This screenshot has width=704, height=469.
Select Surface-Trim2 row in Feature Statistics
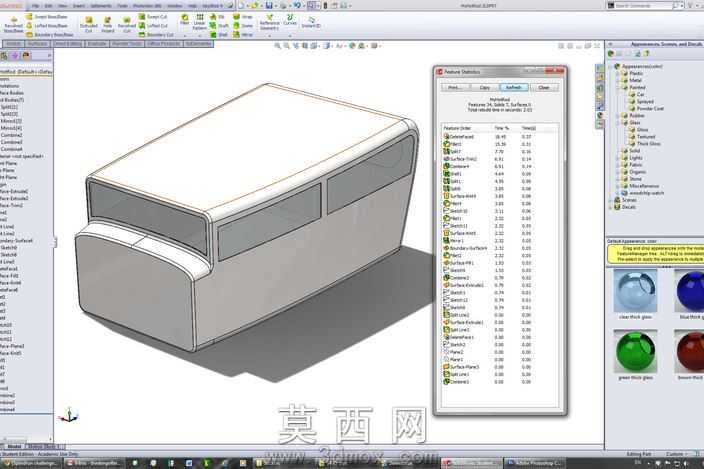[x=500, y=159]
